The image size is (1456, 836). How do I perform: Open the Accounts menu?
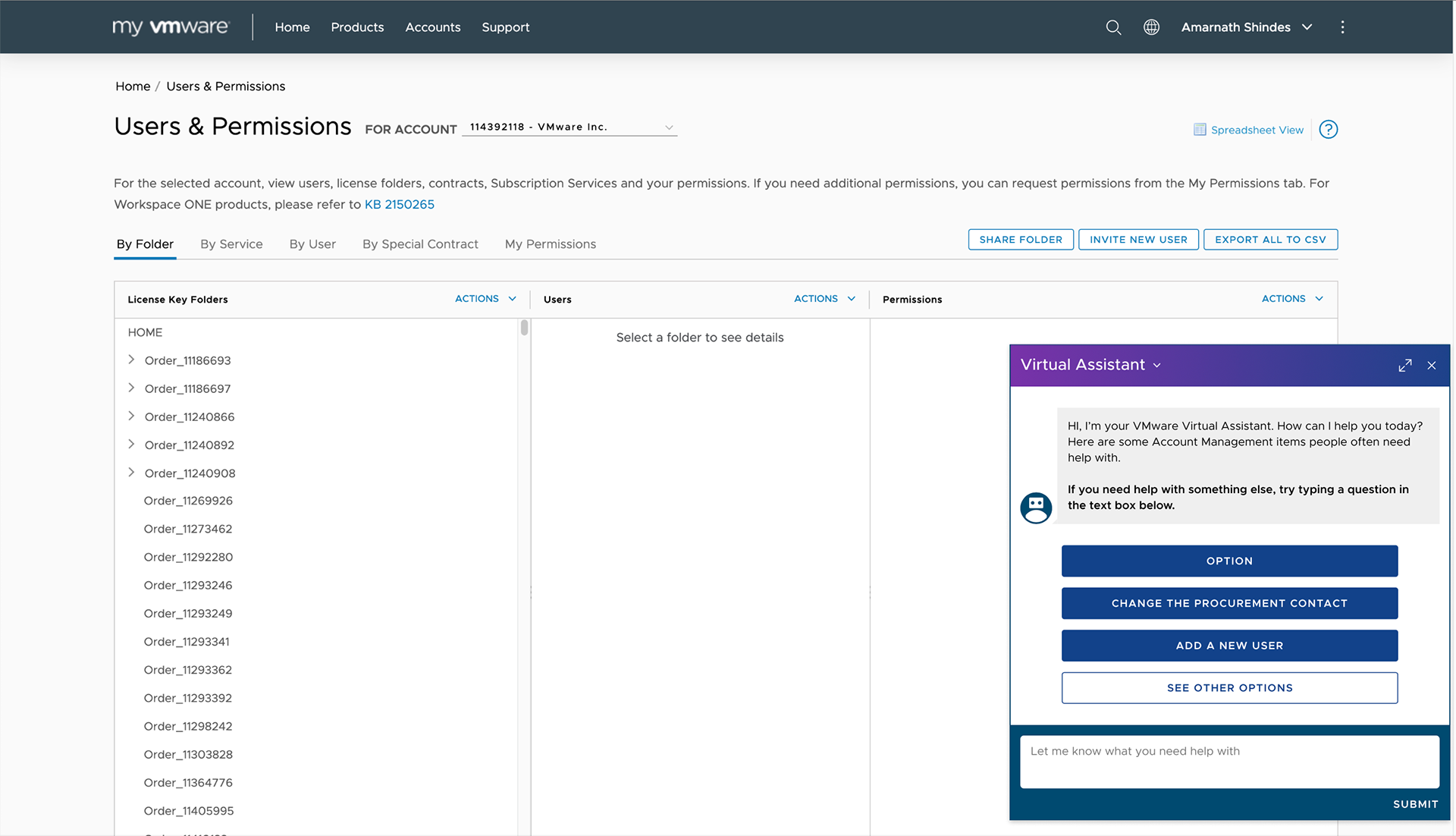(x=433, y=27)
